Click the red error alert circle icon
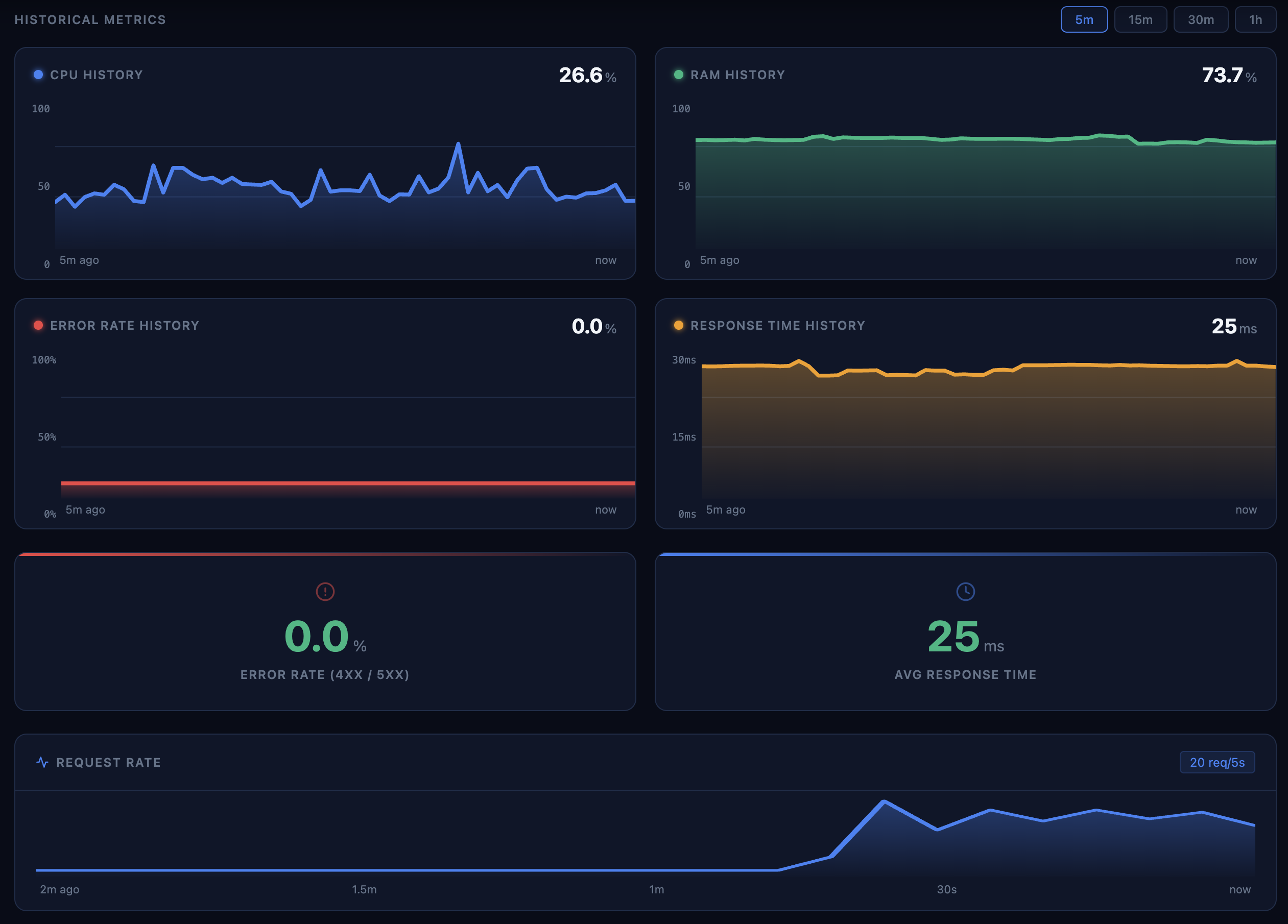Image resolution: width=1288 pixels, height=924 pixels. pos(325,591)
